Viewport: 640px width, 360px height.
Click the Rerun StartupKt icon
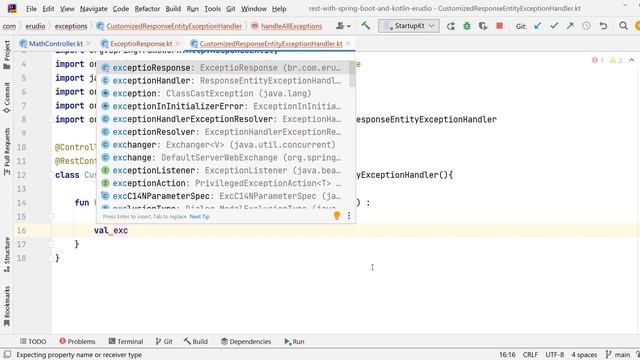(x=451, y=26)
